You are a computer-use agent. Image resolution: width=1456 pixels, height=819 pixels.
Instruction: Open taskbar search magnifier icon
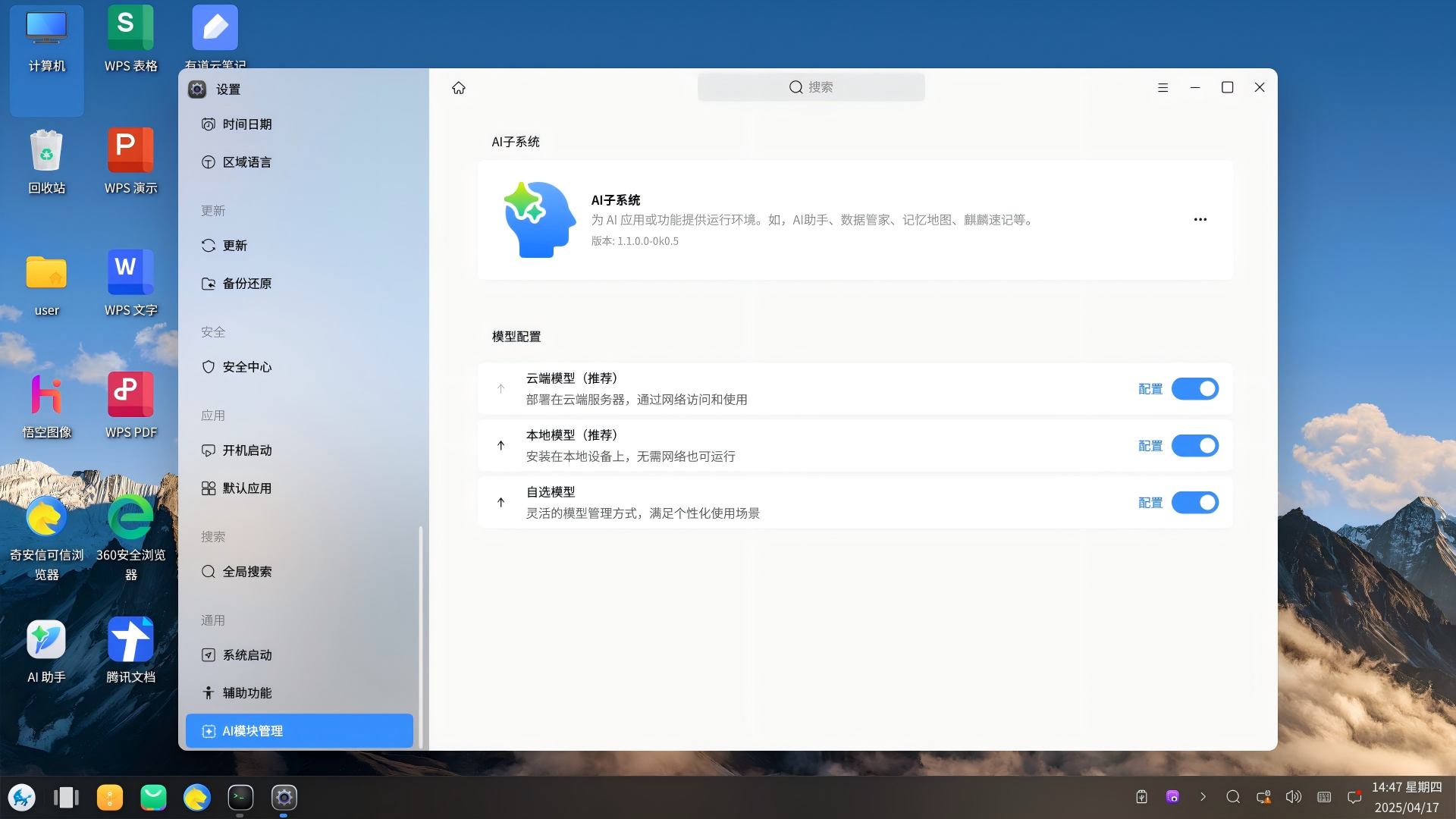(x=1233, y=797)
